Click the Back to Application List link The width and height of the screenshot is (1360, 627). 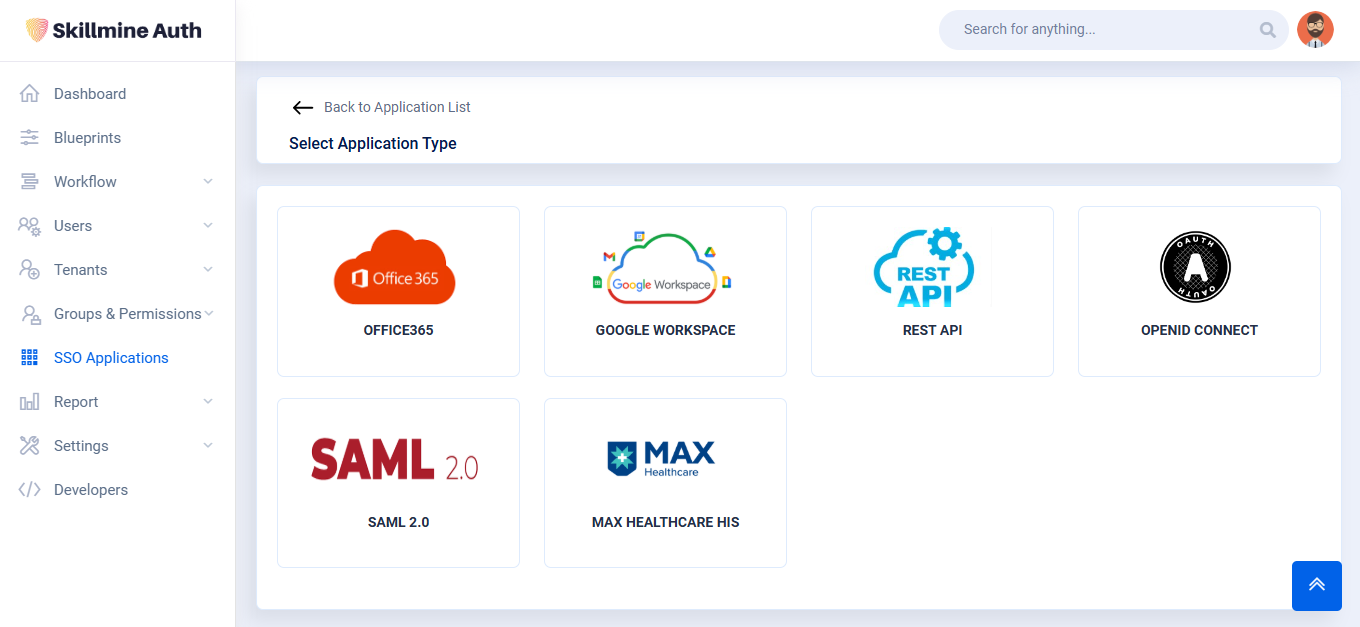pos(397,107)
